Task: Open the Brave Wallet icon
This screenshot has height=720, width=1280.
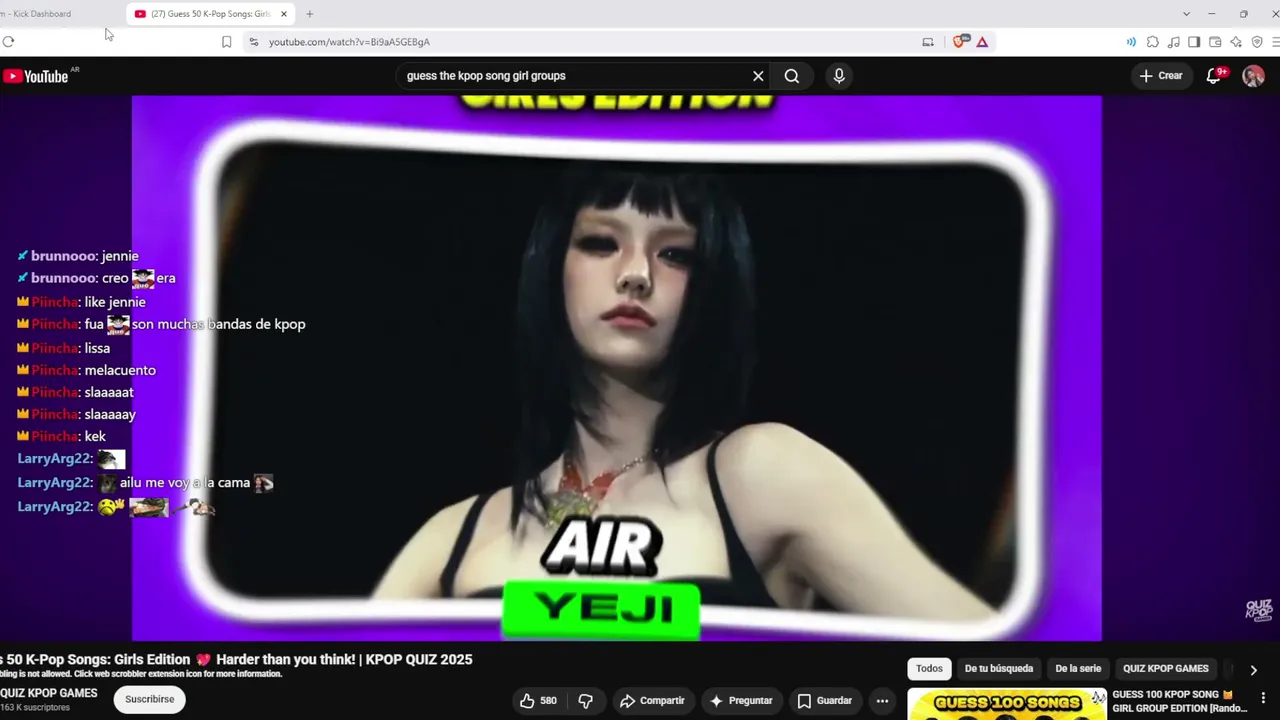Action: (x=1215, y=42)
